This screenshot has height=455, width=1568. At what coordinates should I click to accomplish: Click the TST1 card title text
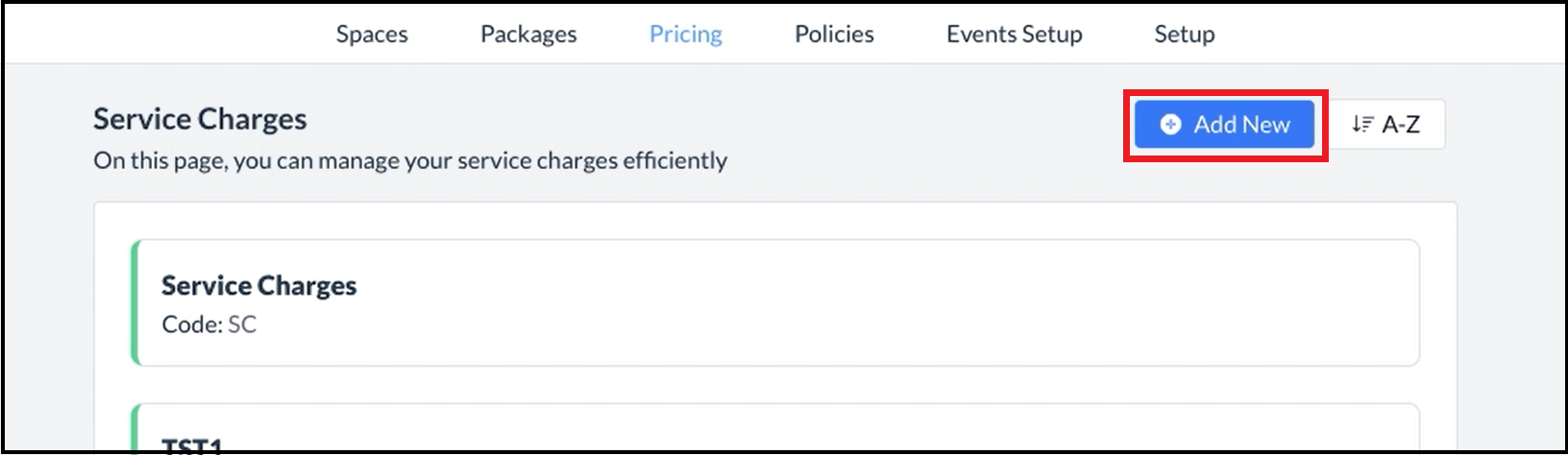[x=192, y=444]
